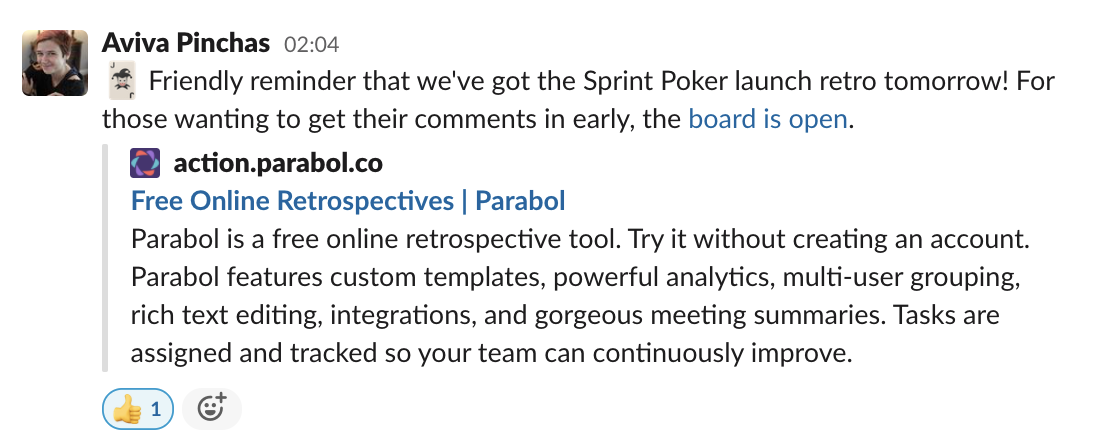Click the reaction count number 1
Screen dimensions: 1100x446
[x=155, y=409]
